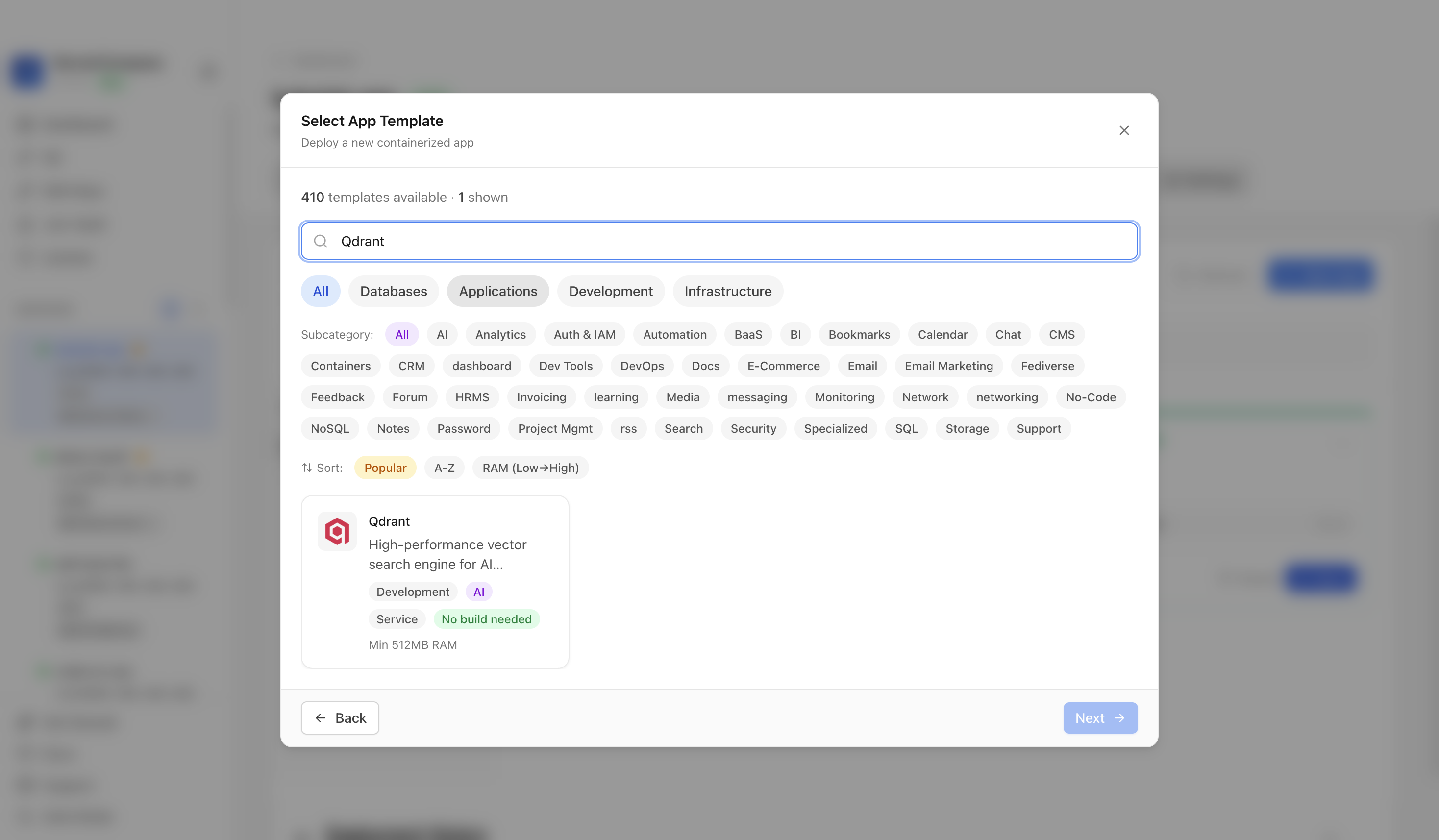The image size is (1439, 840).
Task: Filter by Docs subcategory
Action: (705, 366)
